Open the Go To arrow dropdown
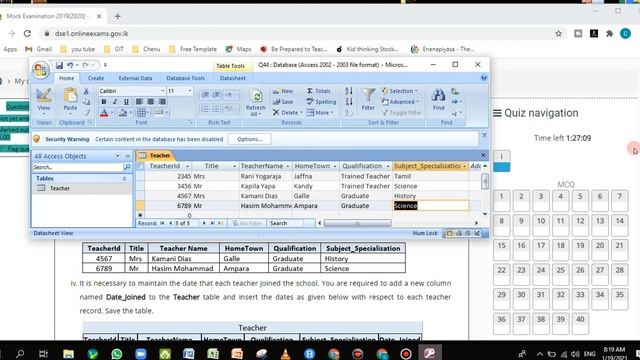The width and height of the screenshot is (640, 360). click(456, 102)
